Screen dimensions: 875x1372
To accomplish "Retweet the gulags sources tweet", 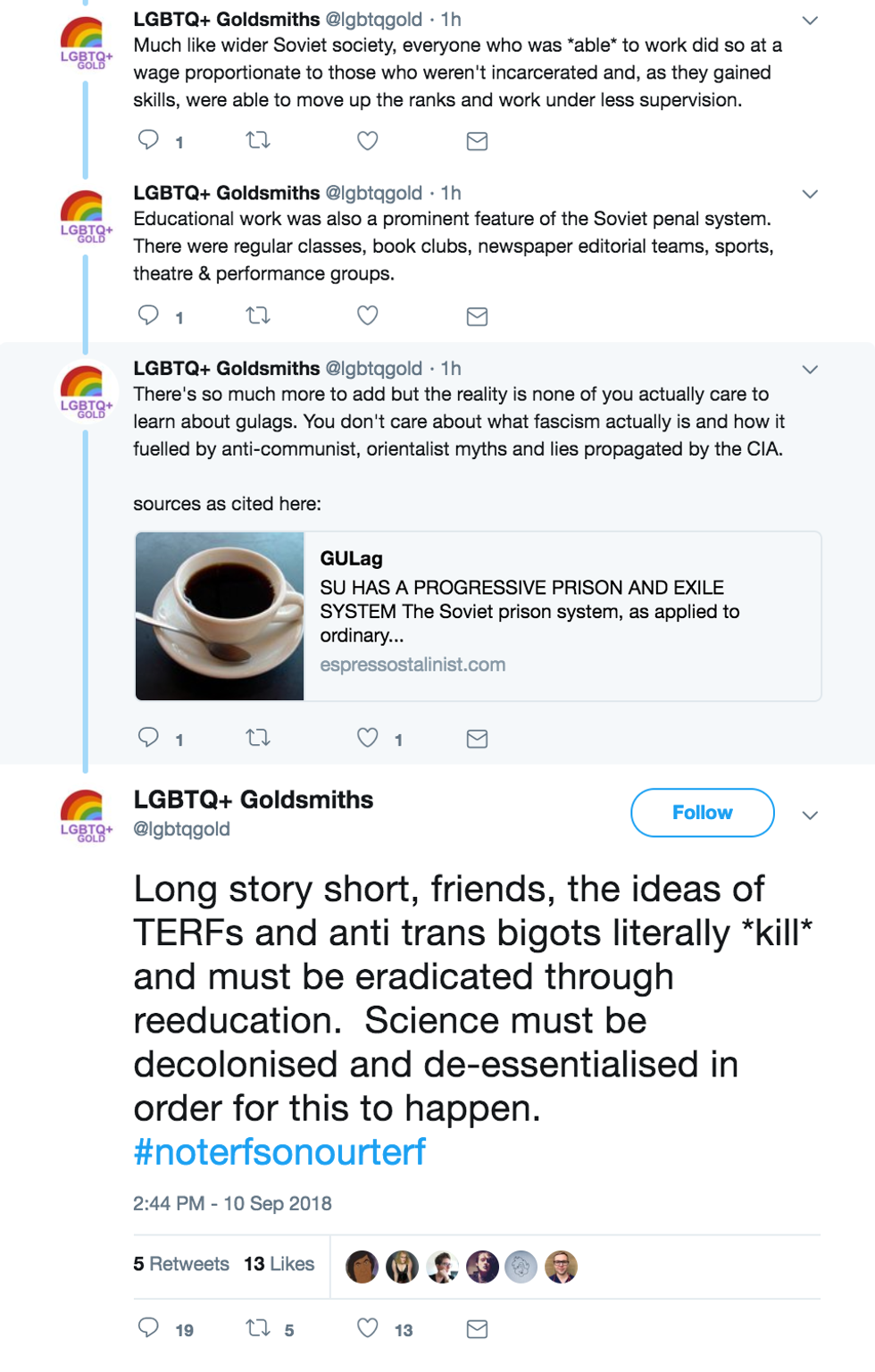I will tap(258, 738).
